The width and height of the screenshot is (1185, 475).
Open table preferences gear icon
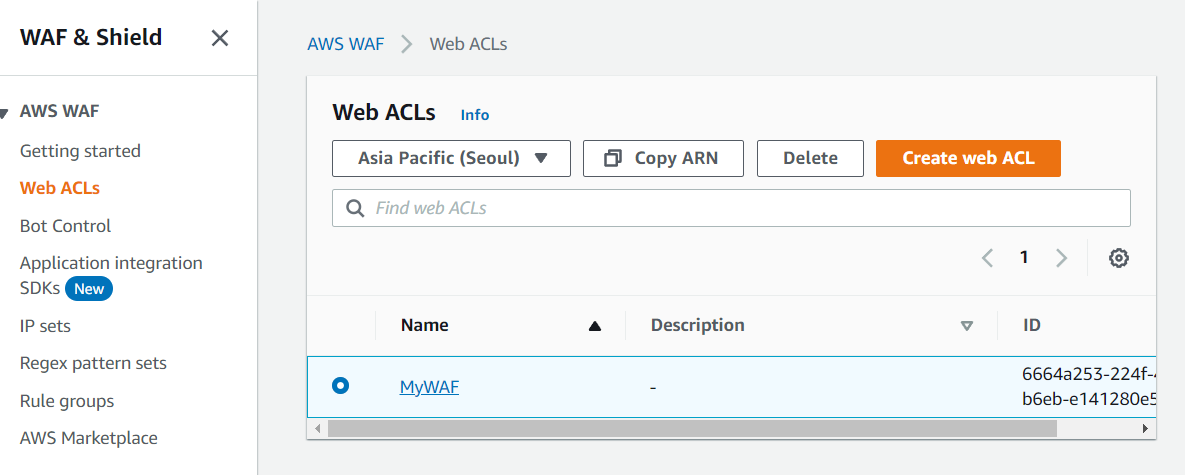1118,258
